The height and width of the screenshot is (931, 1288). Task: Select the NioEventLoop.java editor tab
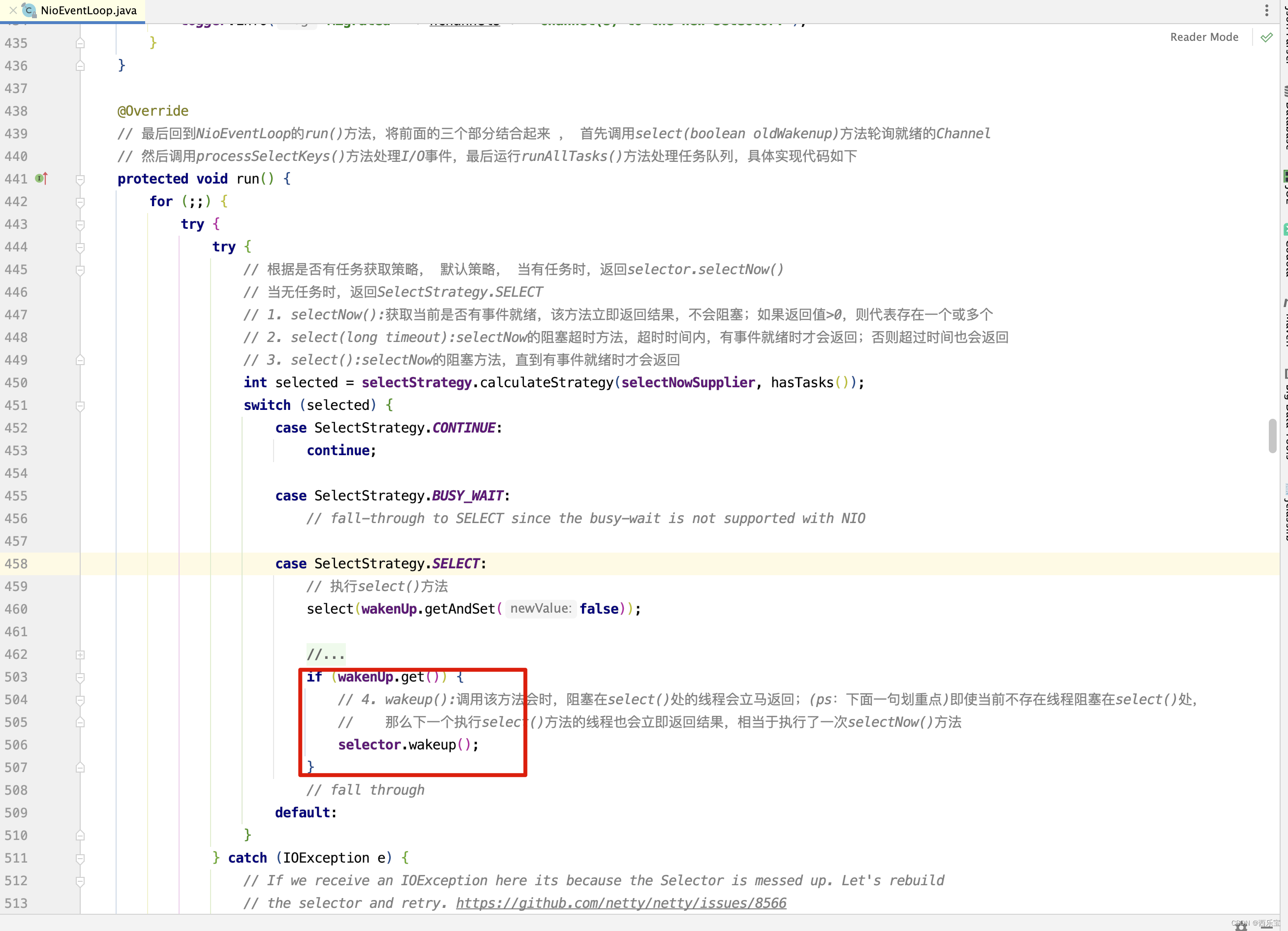tap(89, 10)
